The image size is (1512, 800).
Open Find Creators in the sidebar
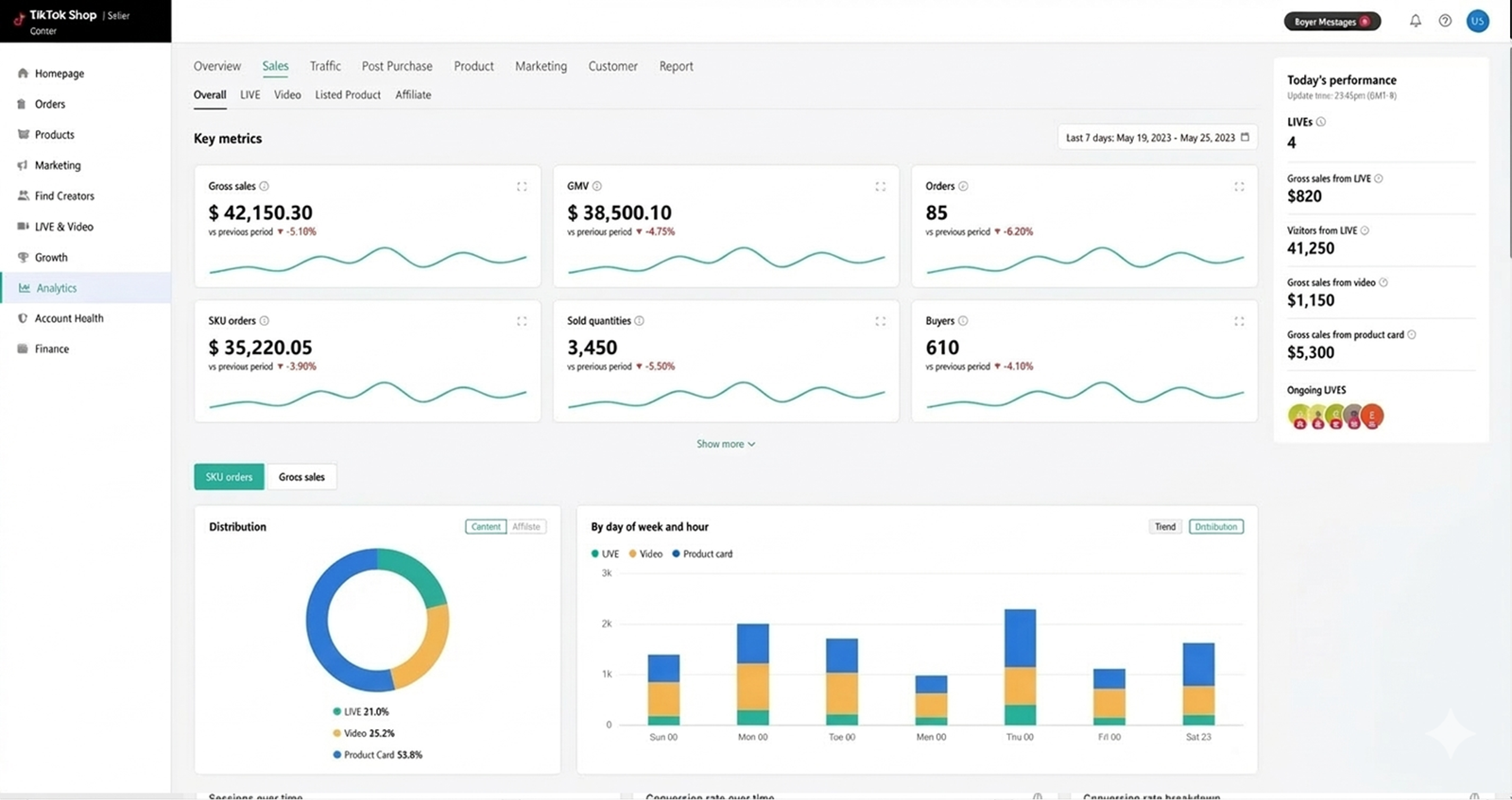click(x=64, y=196)
